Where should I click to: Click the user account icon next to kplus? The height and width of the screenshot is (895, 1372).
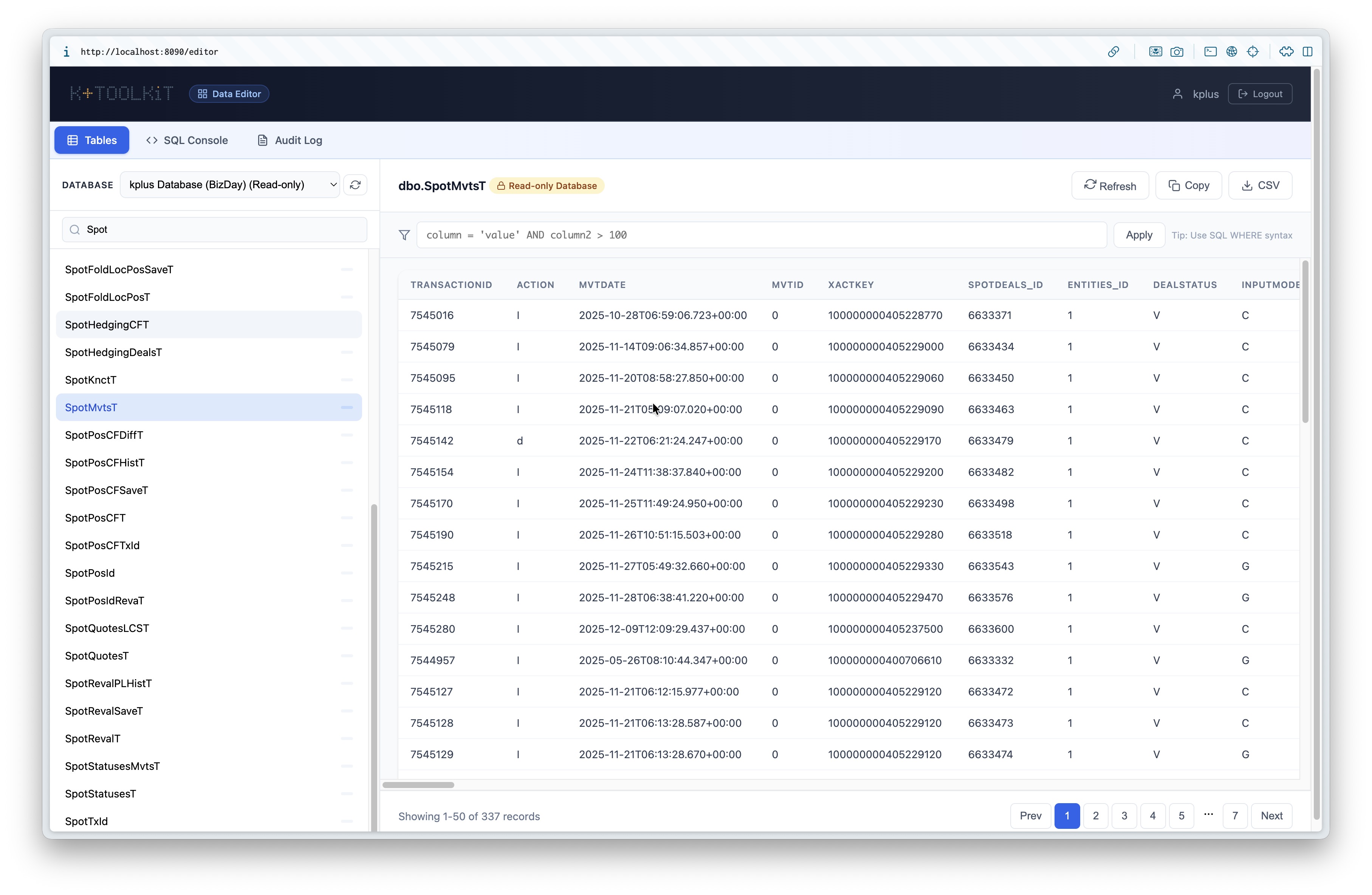coord(1177,93)
